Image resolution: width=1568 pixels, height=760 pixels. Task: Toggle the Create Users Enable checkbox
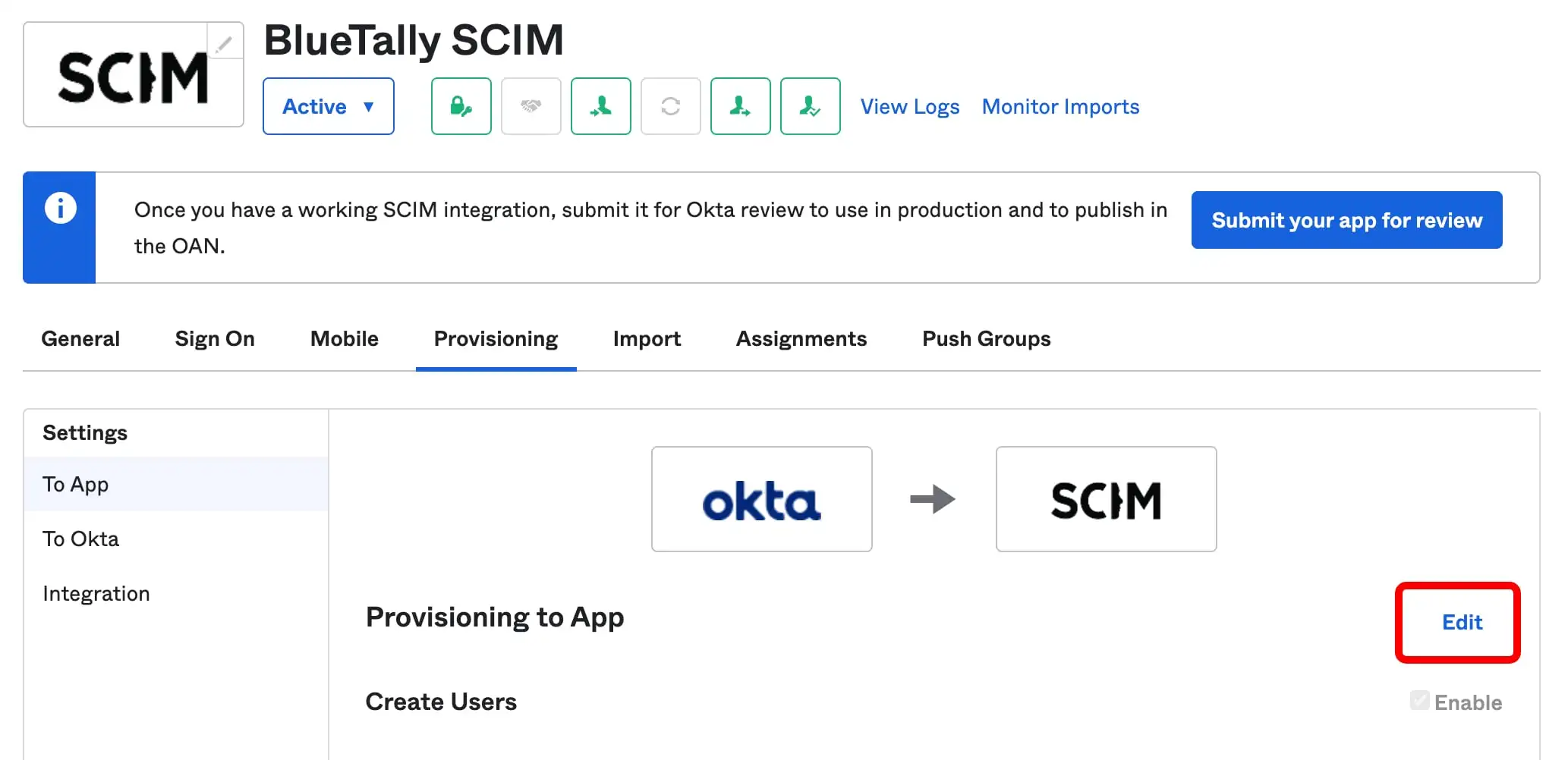(x=1419, y=700)
